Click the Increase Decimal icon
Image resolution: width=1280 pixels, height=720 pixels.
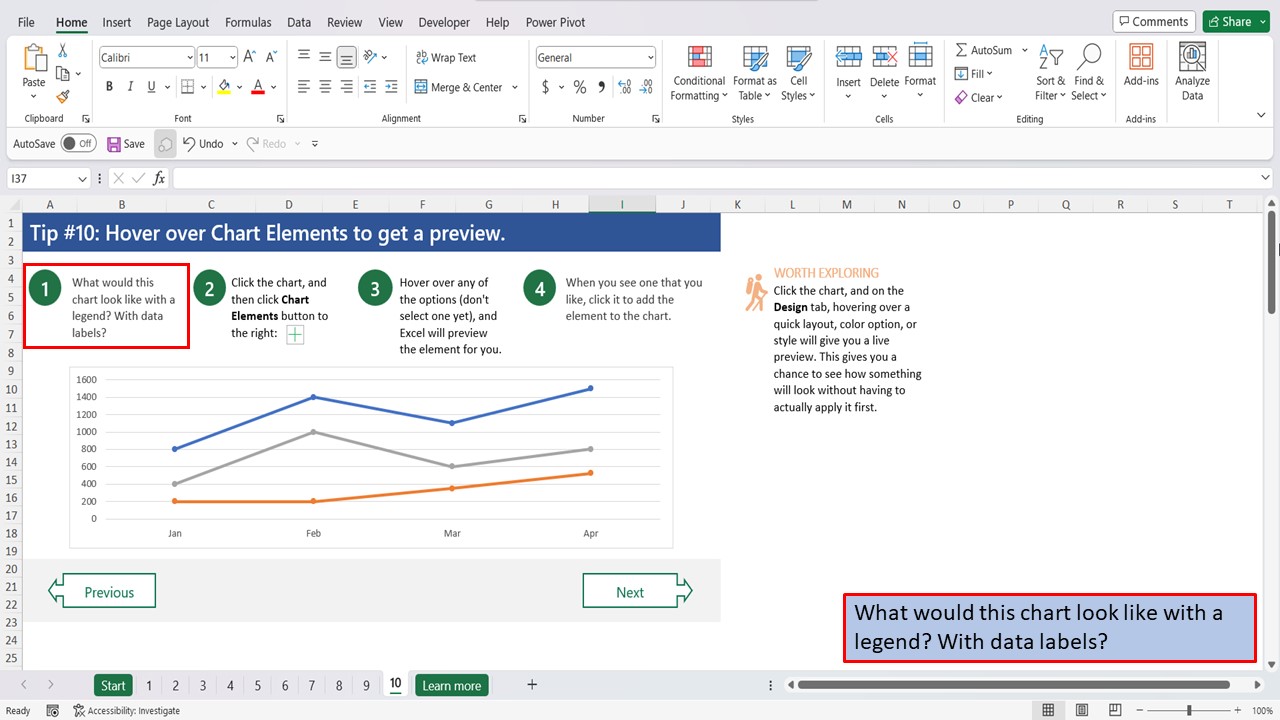point(622,87)
